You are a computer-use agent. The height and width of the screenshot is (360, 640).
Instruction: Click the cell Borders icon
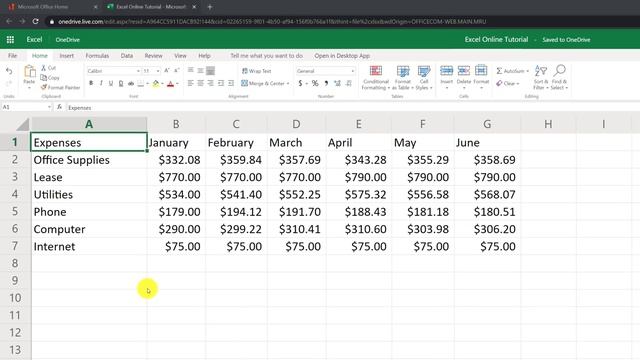pos(141,83)
